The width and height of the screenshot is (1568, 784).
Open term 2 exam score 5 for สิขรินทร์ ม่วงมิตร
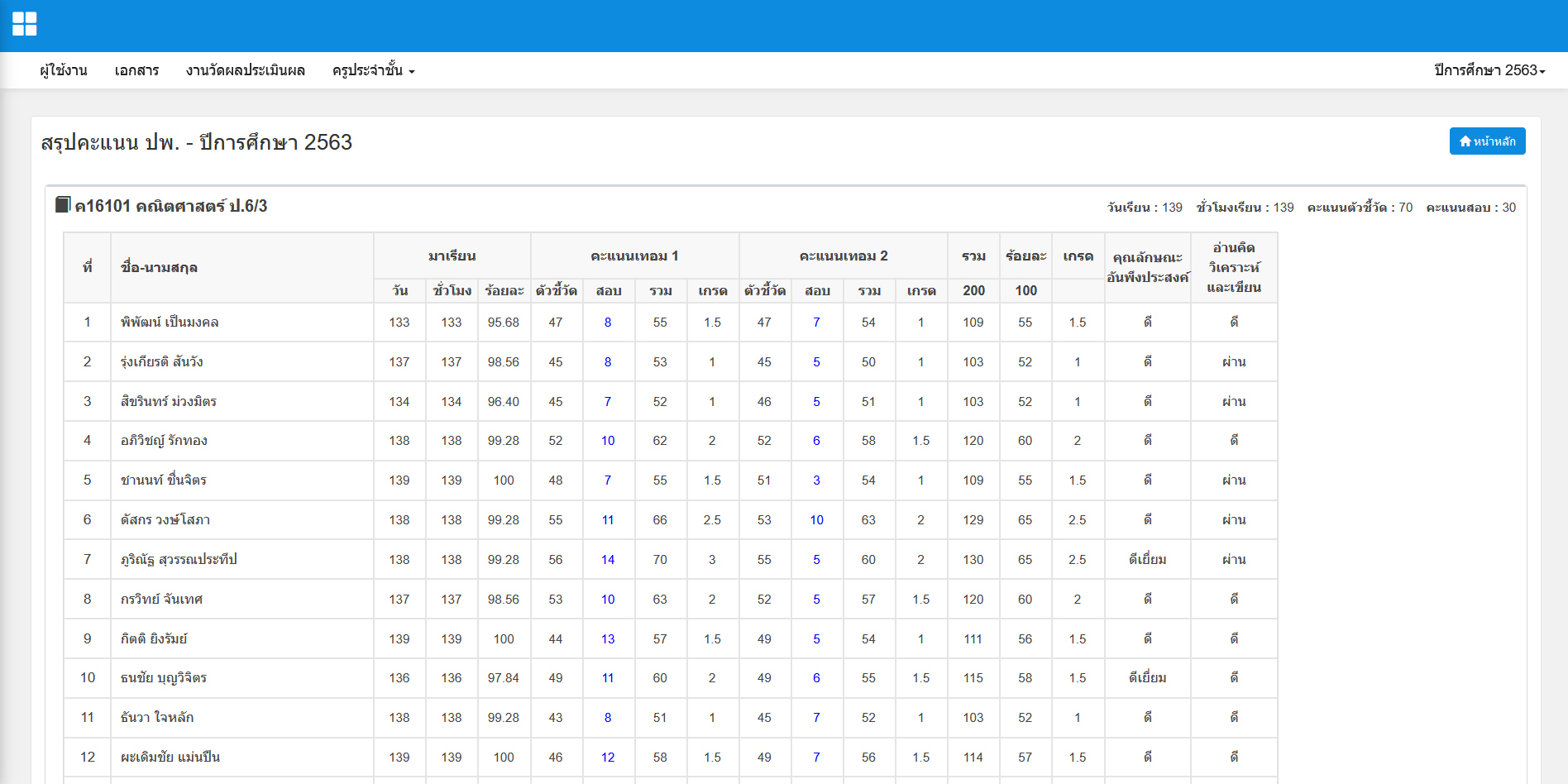[816, 402]
